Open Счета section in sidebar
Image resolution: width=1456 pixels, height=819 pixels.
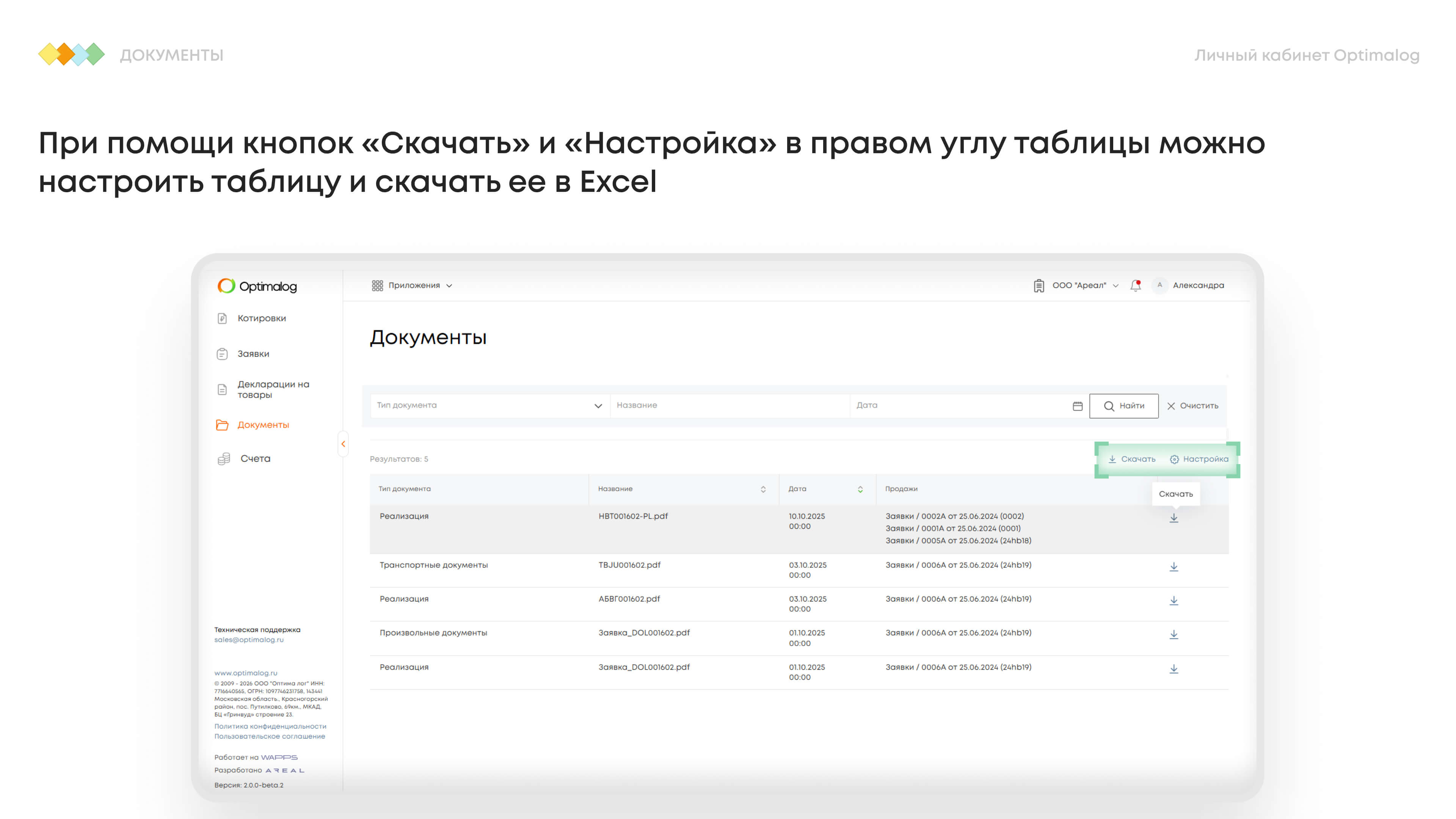tap(255, 458)
